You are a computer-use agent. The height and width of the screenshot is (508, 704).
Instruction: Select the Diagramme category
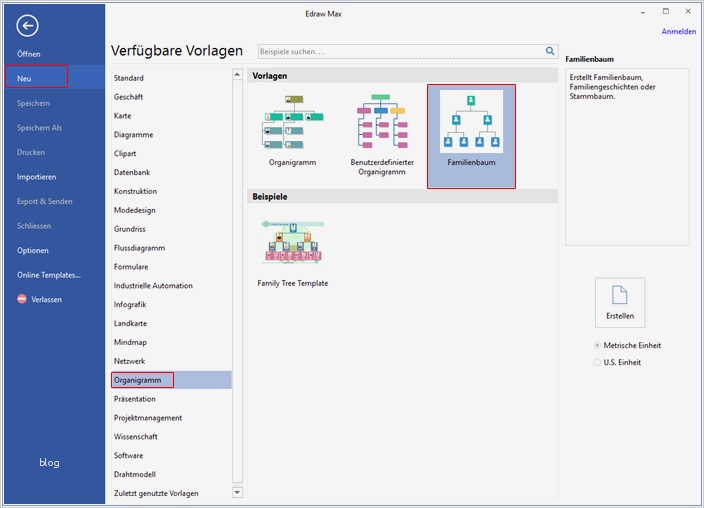(x=133, y=135)
